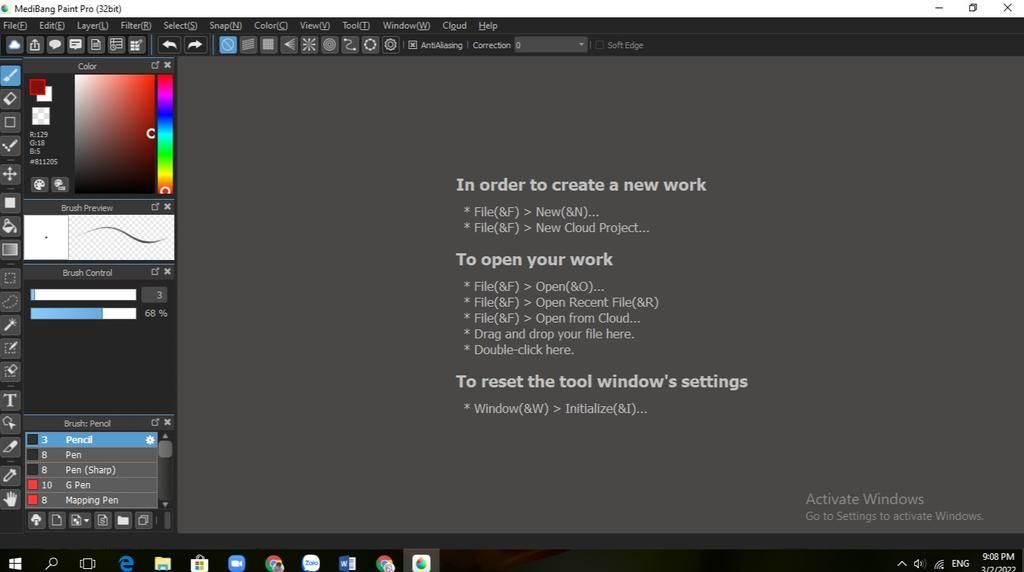This screenshot has width=1024, height=572.
Task: Select the Pen brush
Action: (x=91, y=455)
